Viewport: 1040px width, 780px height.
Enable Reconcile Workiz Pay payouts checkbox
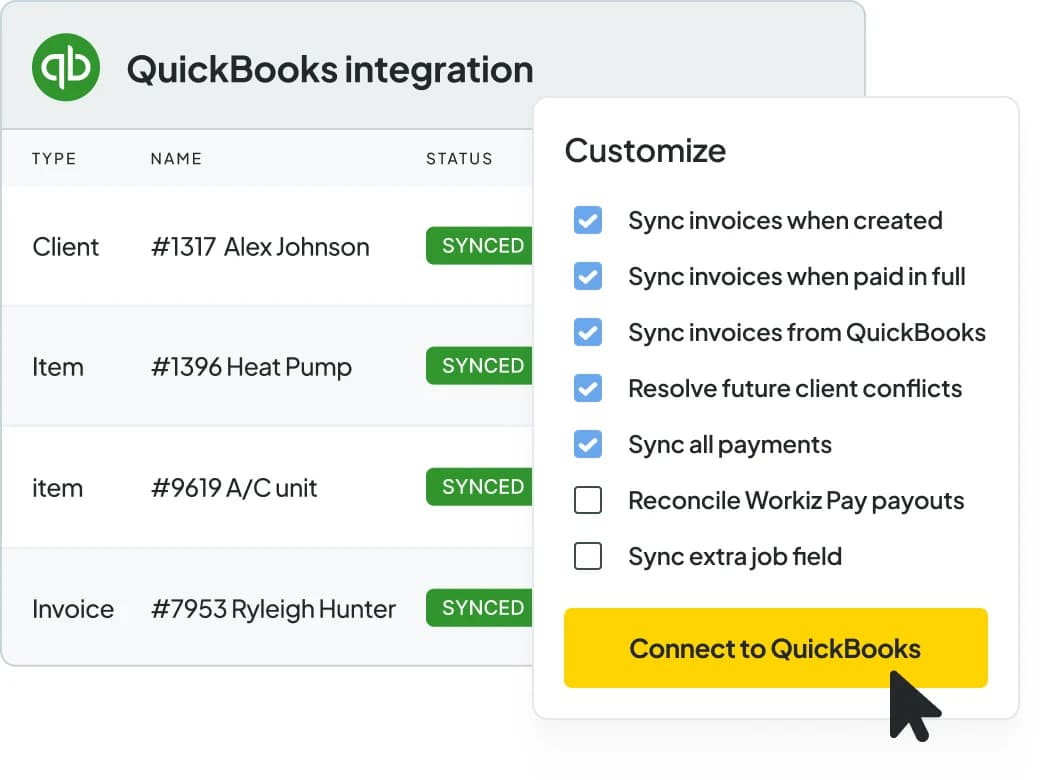coord(588,500)
